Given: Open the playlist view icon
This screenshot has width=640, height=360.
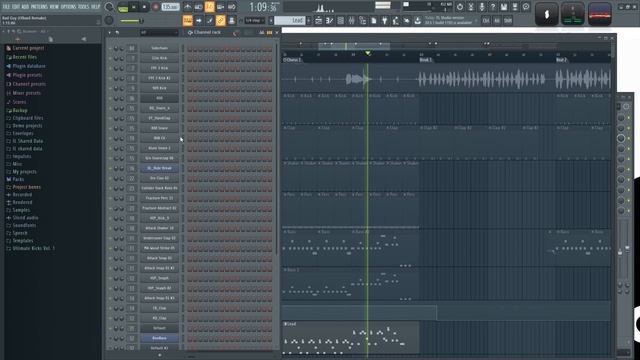Looking at the screenshot, I should (318, 20).
